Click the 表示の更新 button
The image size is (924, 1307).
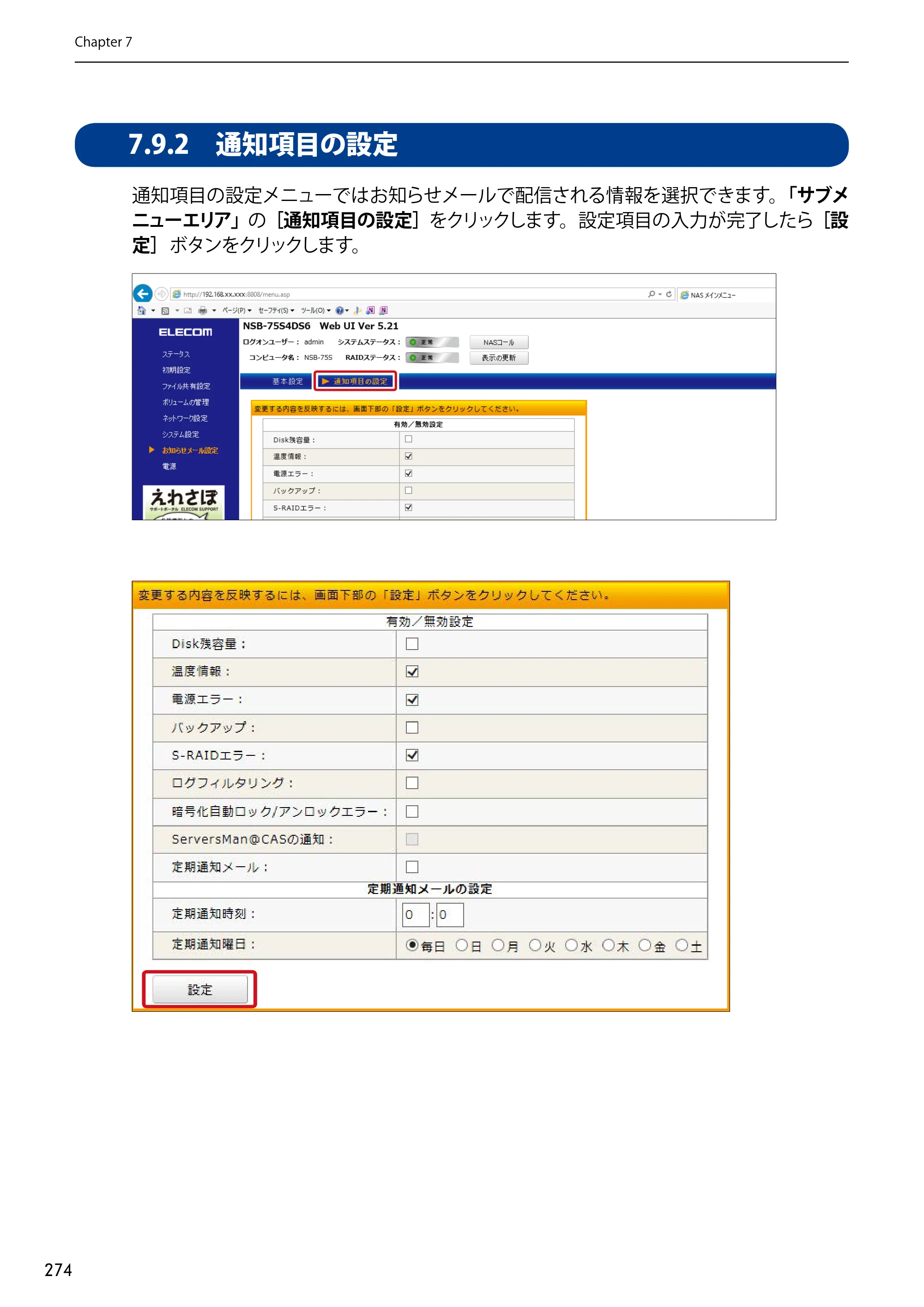pos(499,358)
